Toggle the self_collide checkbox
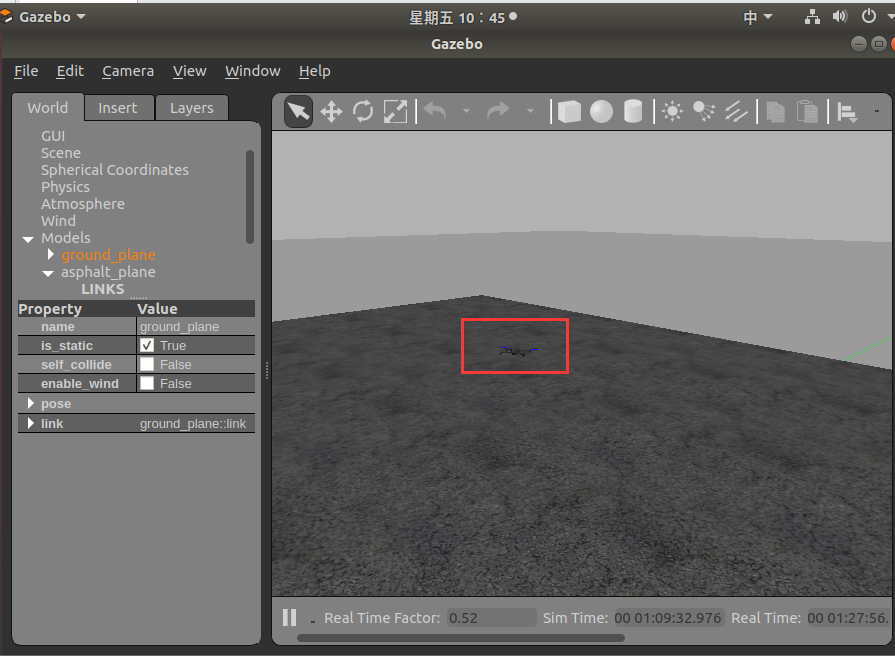Screen dimensions: 895x656 147,364
